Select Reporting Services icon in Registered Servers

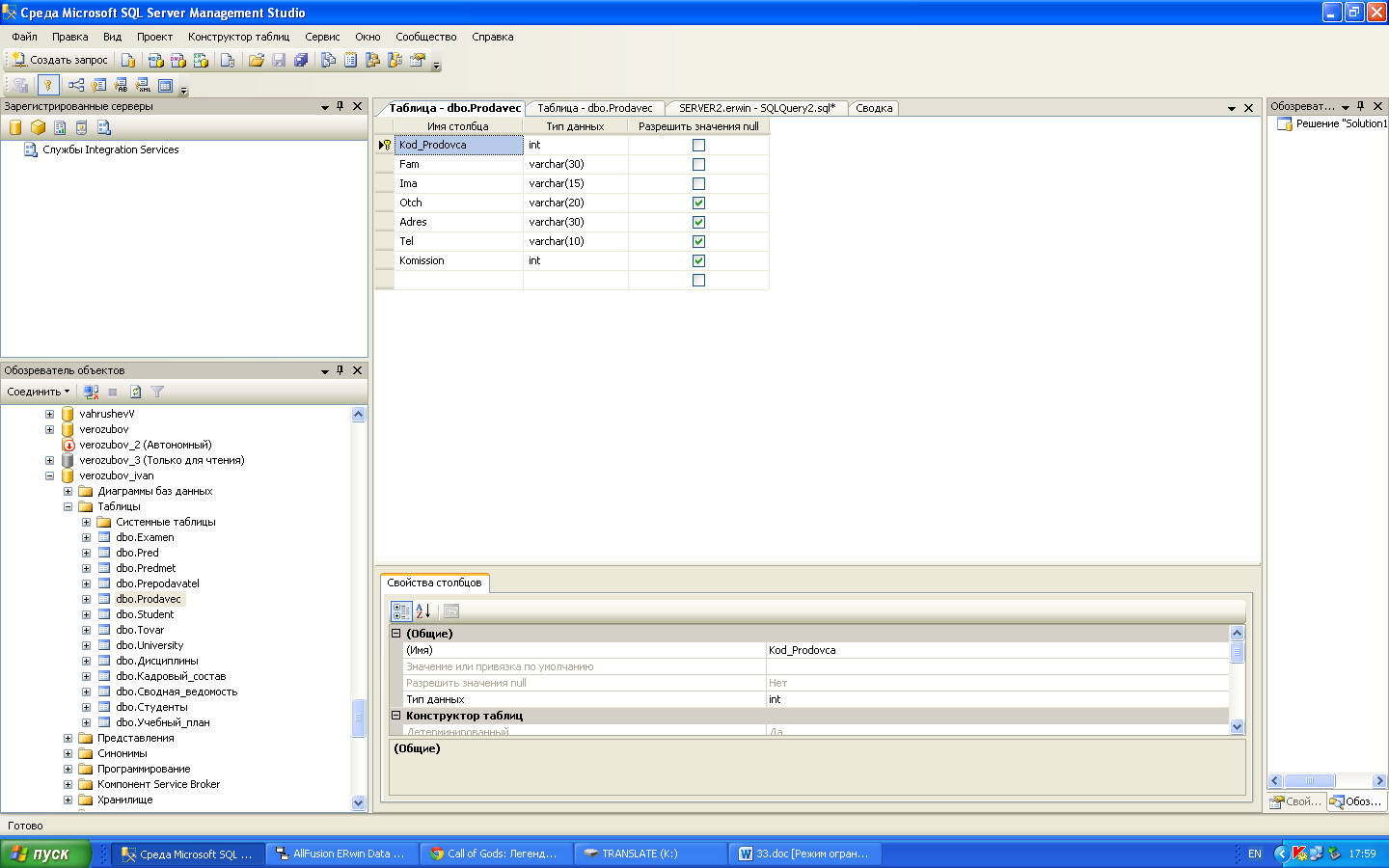click(60, 127)
